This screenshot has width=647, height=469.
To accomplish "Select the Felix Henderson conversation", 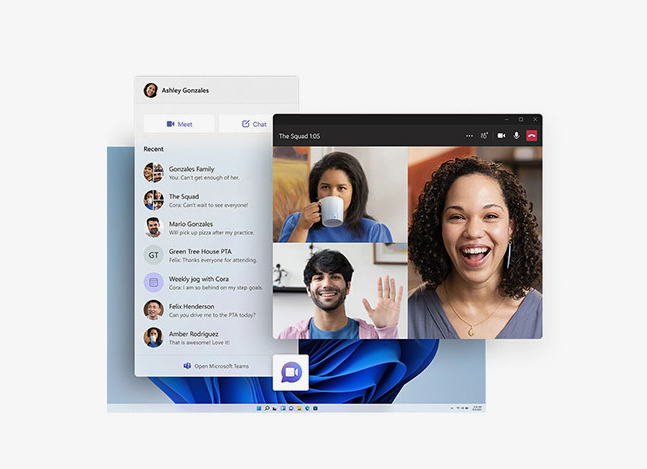I will 204,310.
